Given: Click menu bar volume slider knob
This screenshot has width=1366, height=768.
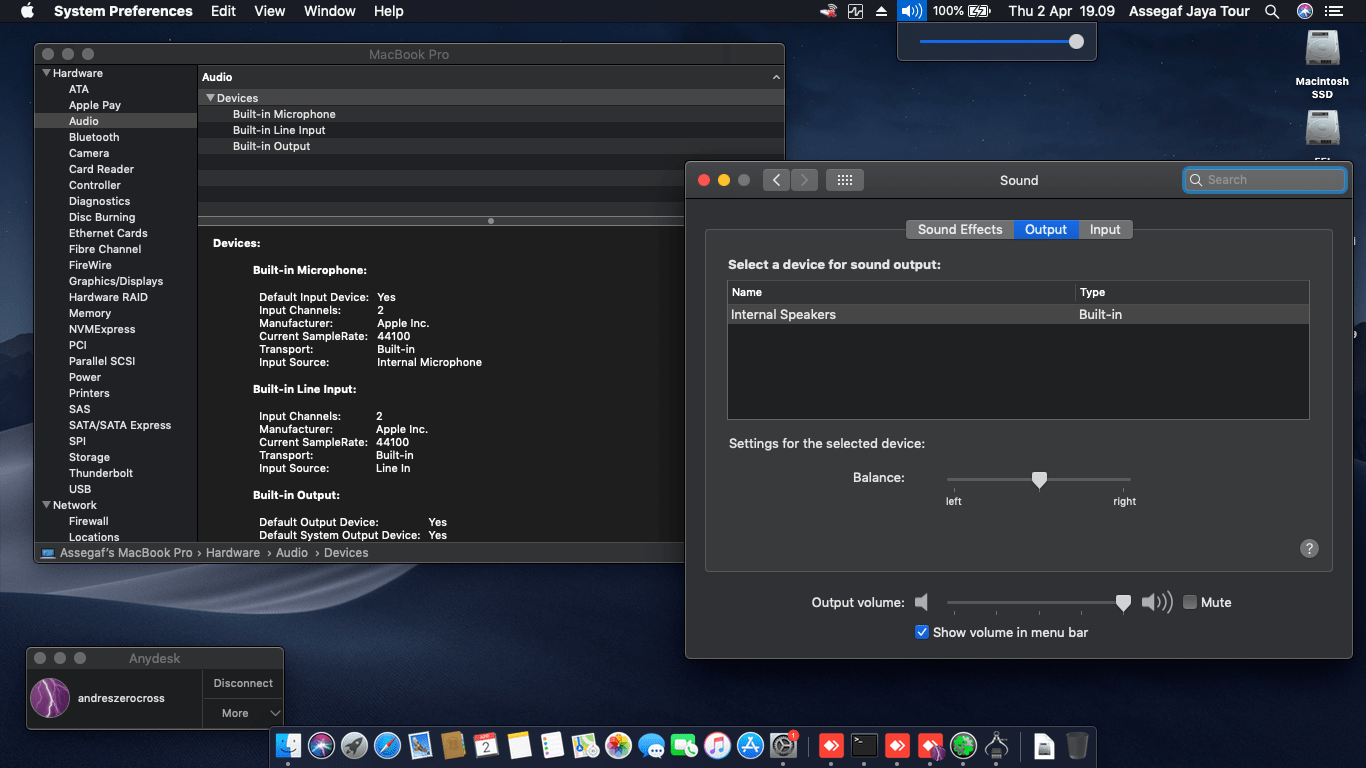Looking at the screenshot, I should [x=1076, y=42].
